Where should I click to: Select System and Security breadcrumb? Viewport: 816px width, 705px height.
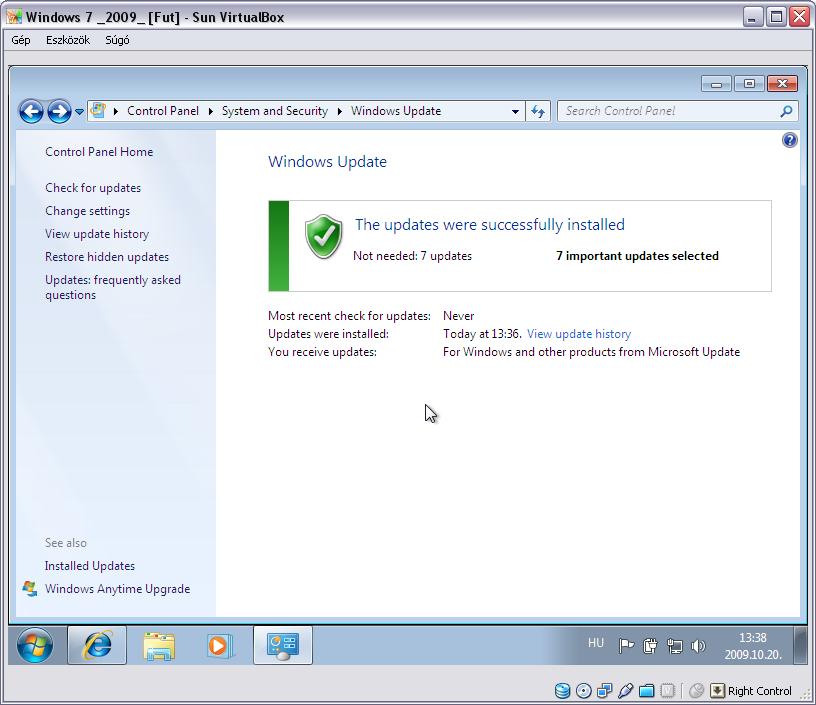pyautogui.click(x=275, y=111)
